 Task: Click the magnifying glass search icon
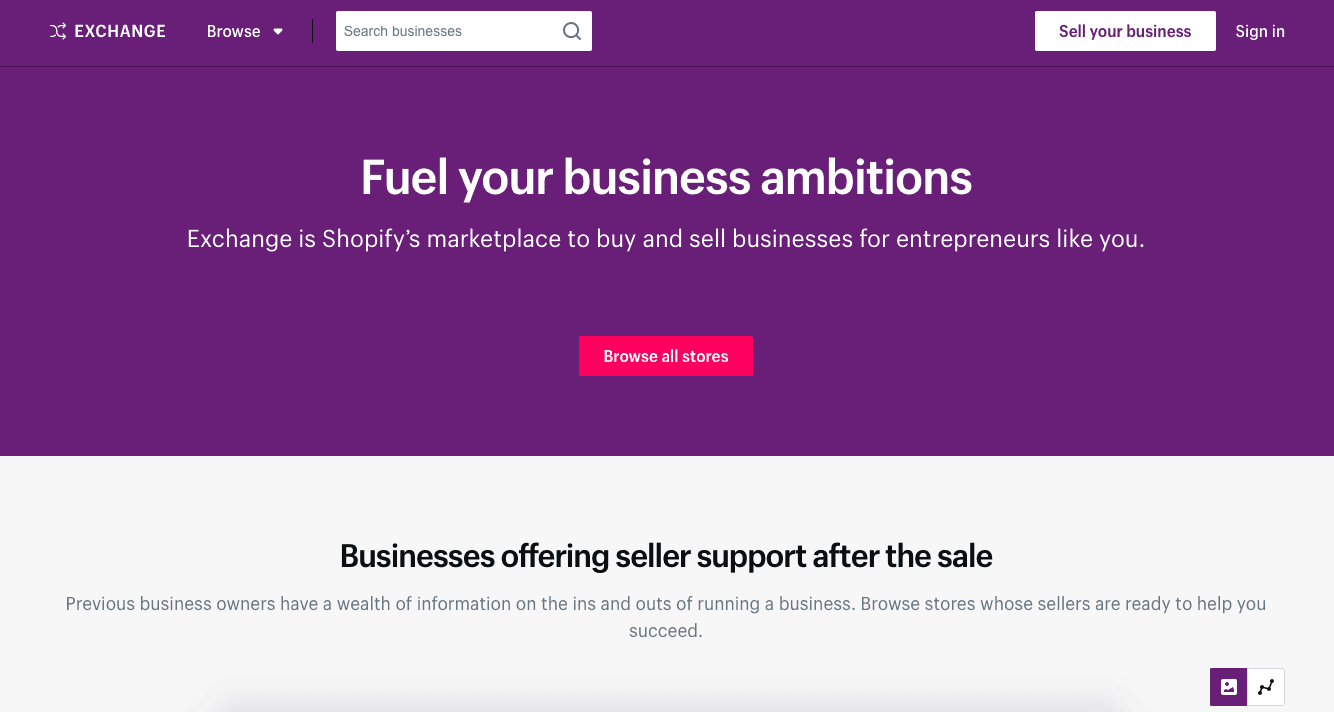pos(572,31)
